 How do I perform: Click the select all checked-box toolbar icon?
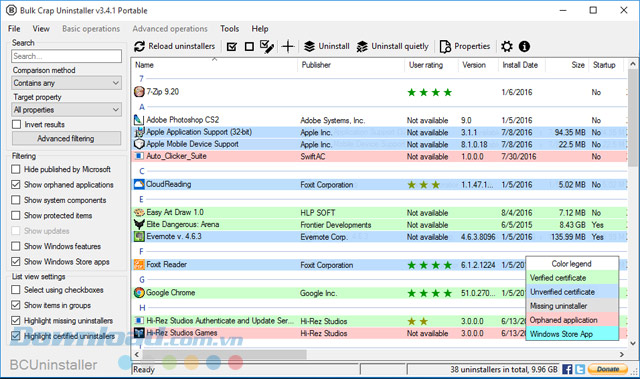232,47
